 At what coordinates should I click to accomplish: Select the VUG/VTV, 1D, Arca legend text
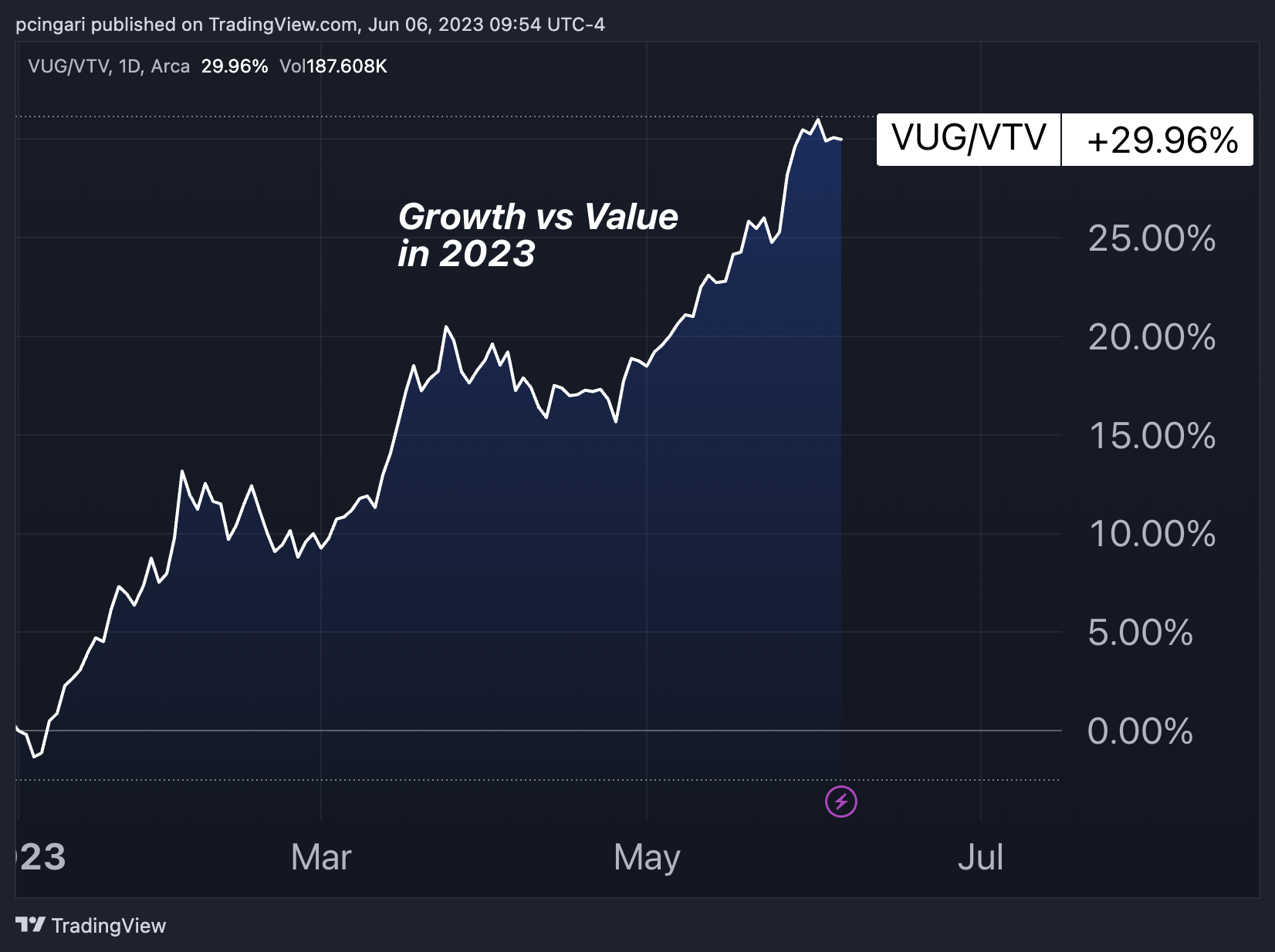click(109, 66)
